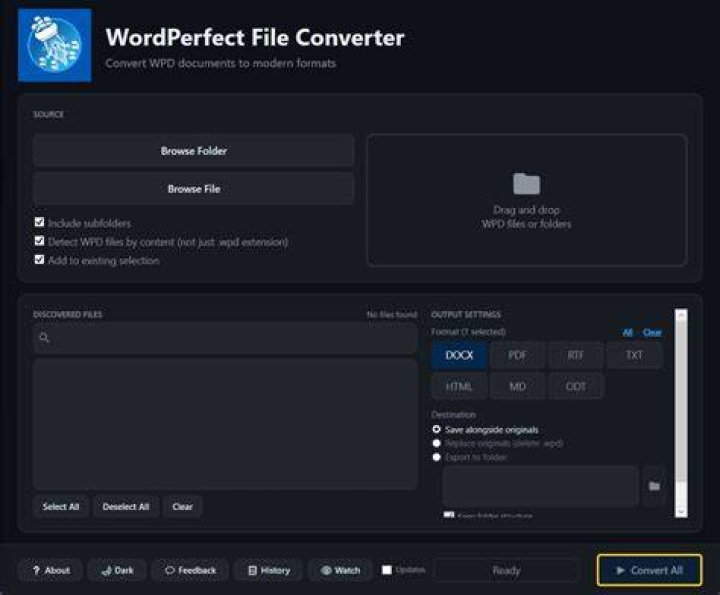720x595 pixels.
Task: Toggle Detect WPD files by content checkbox
Action: point(39,241)
